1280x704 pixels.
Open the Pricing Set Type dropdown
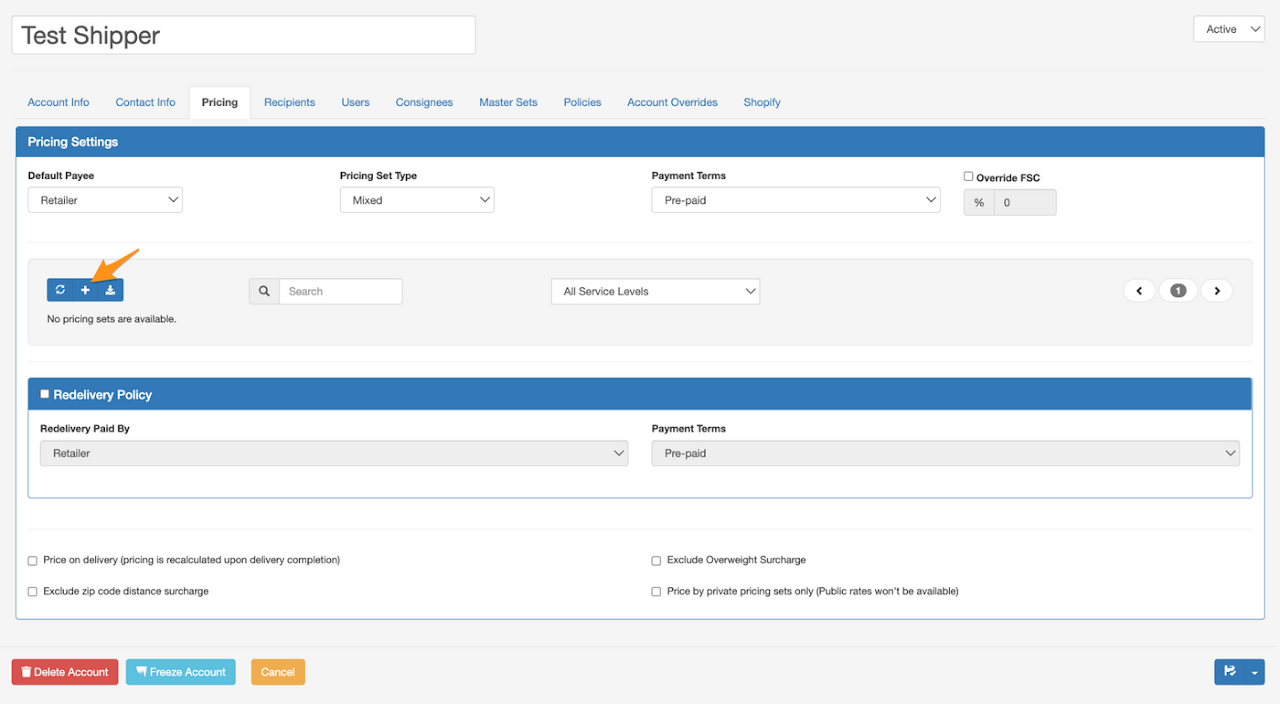point(417,200)
